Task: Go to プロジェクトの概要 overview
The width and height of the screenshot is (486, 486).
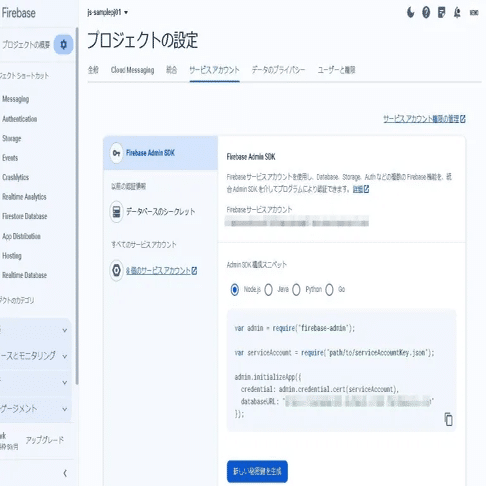Action: (x=26, y=45)
